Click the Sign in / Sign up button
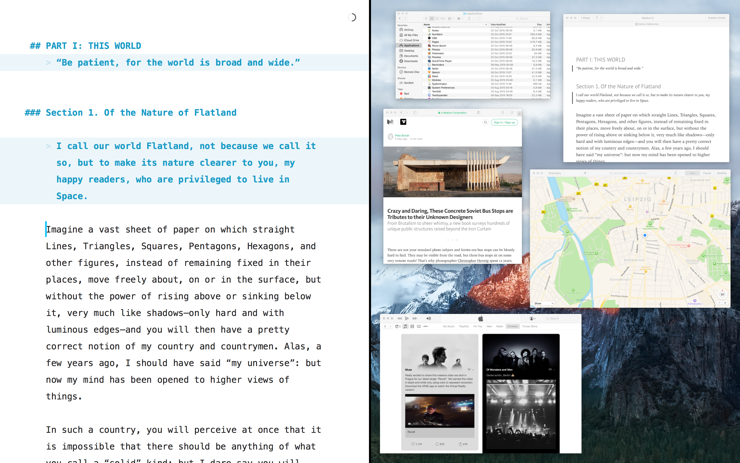The height and width of the screenshot is (463, 740). click(505, 122)
